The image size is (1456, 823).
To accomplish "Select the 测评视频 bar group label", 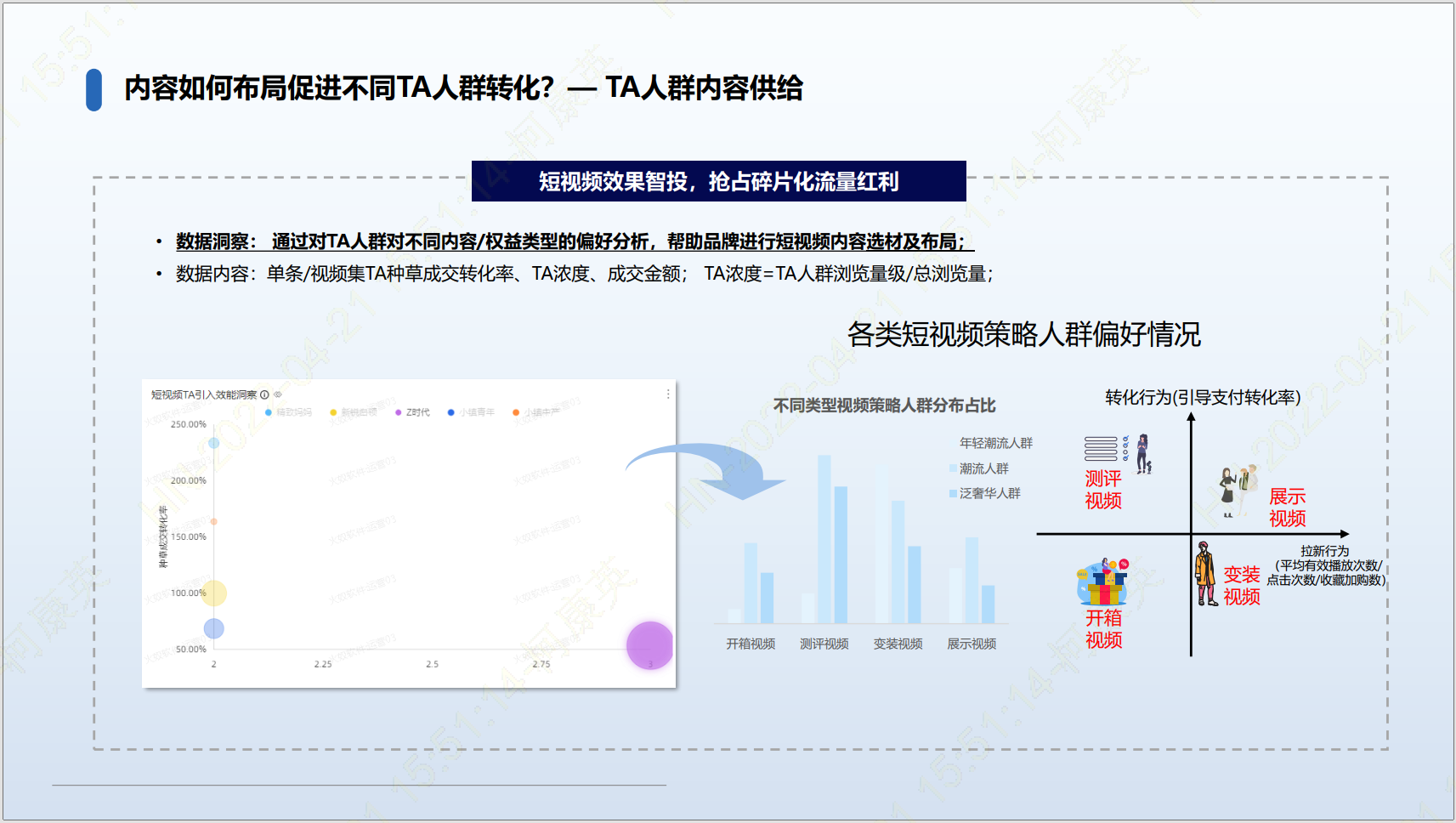I will click(824, 644).
